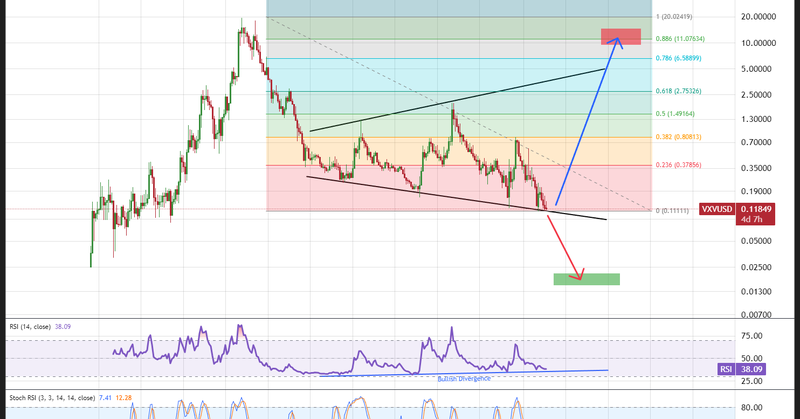800x419 pixels.
Task: Click the 50.00 RSI axis label
Action: (753, 358)
